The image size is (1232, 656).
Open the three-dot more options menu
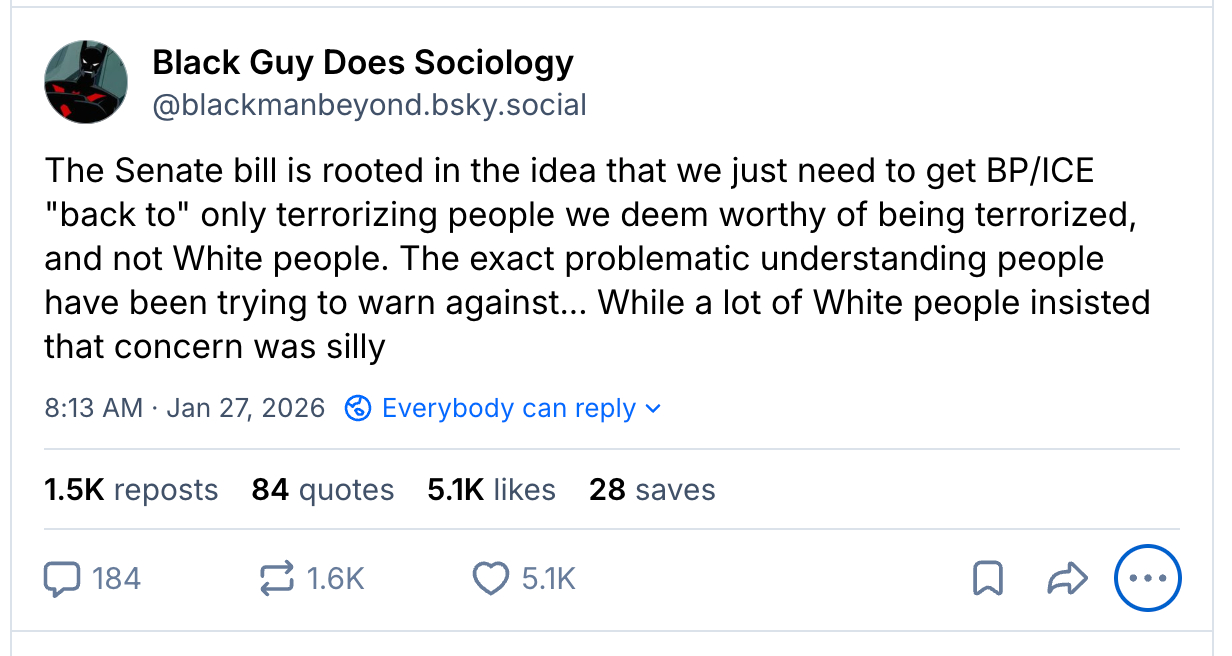(1147, 578)
